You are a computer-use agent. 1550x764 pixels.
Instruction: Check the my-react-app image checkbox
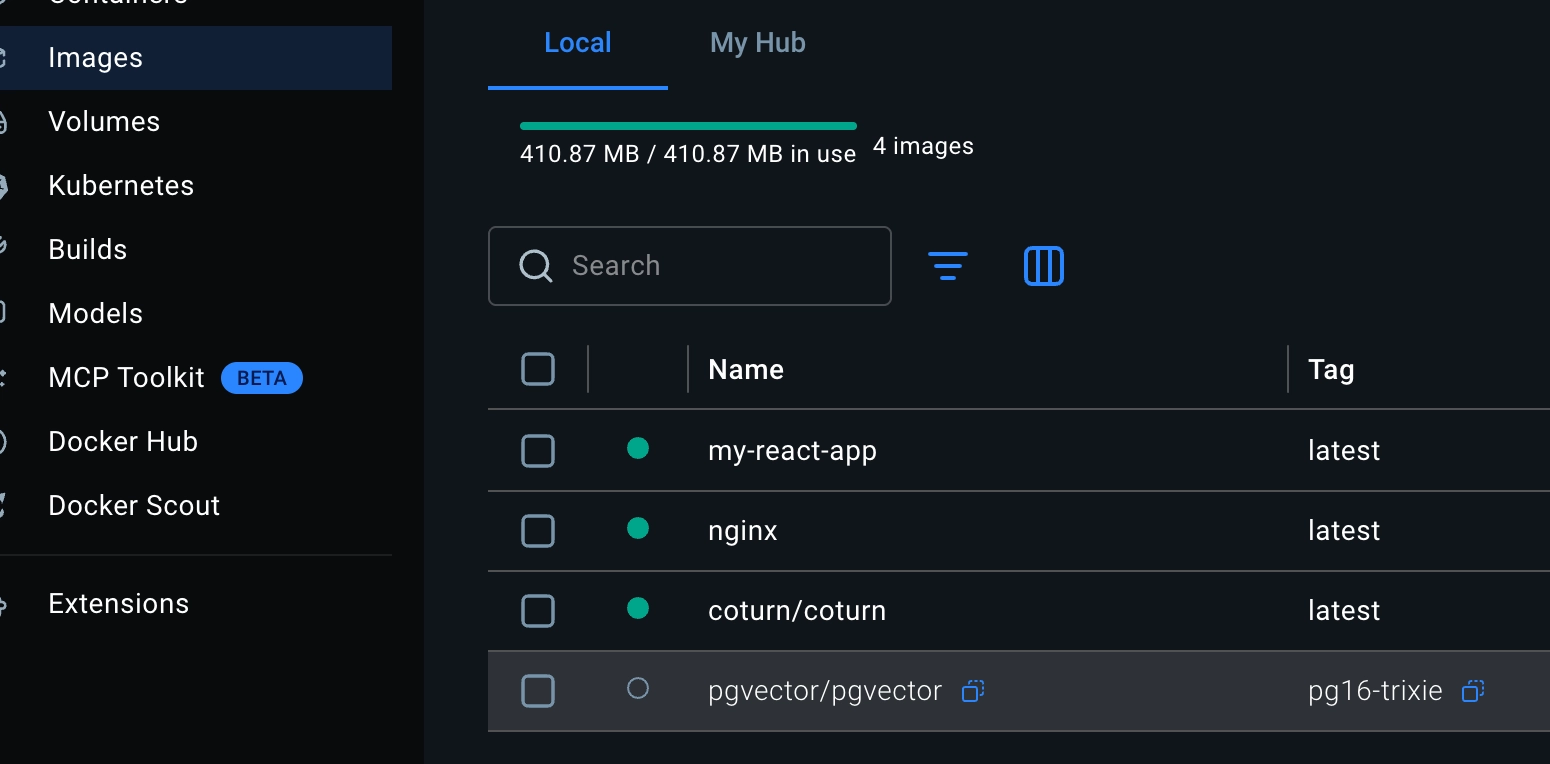pos(538,451)
